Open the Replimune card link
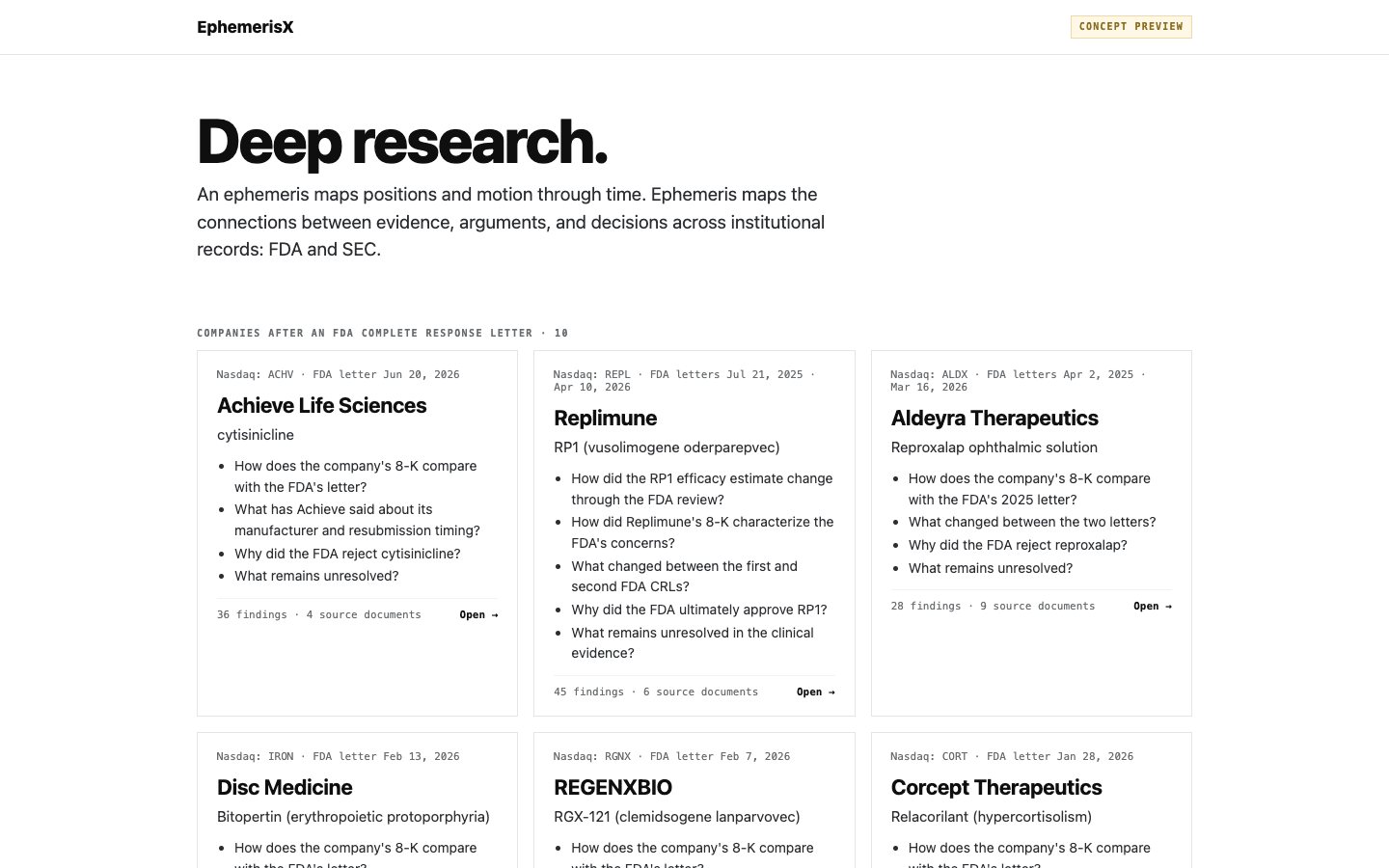This screenshot has width=1389, height=868. 816,692
